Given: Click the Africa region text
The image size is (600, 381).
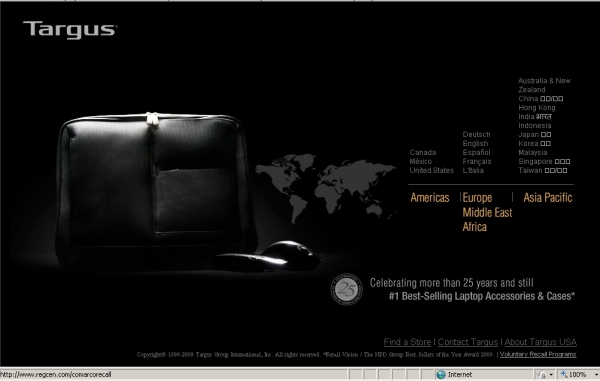Looking at the screenshot, I should pos(474,227).
